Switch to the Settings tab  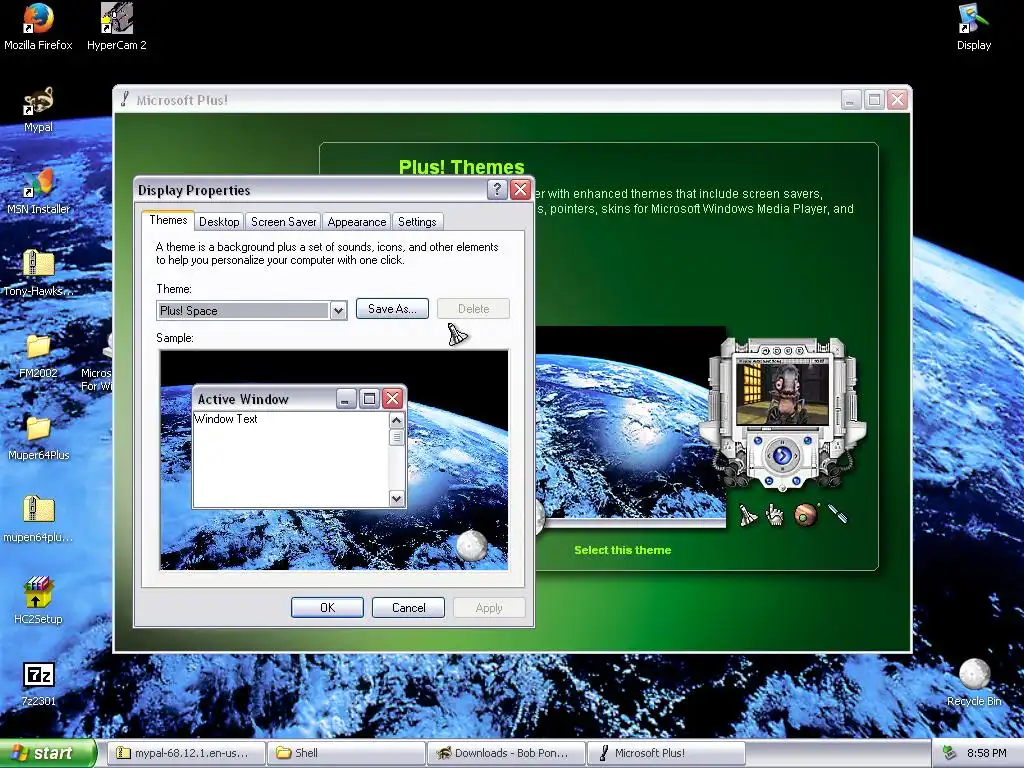(x=417, y=222)
